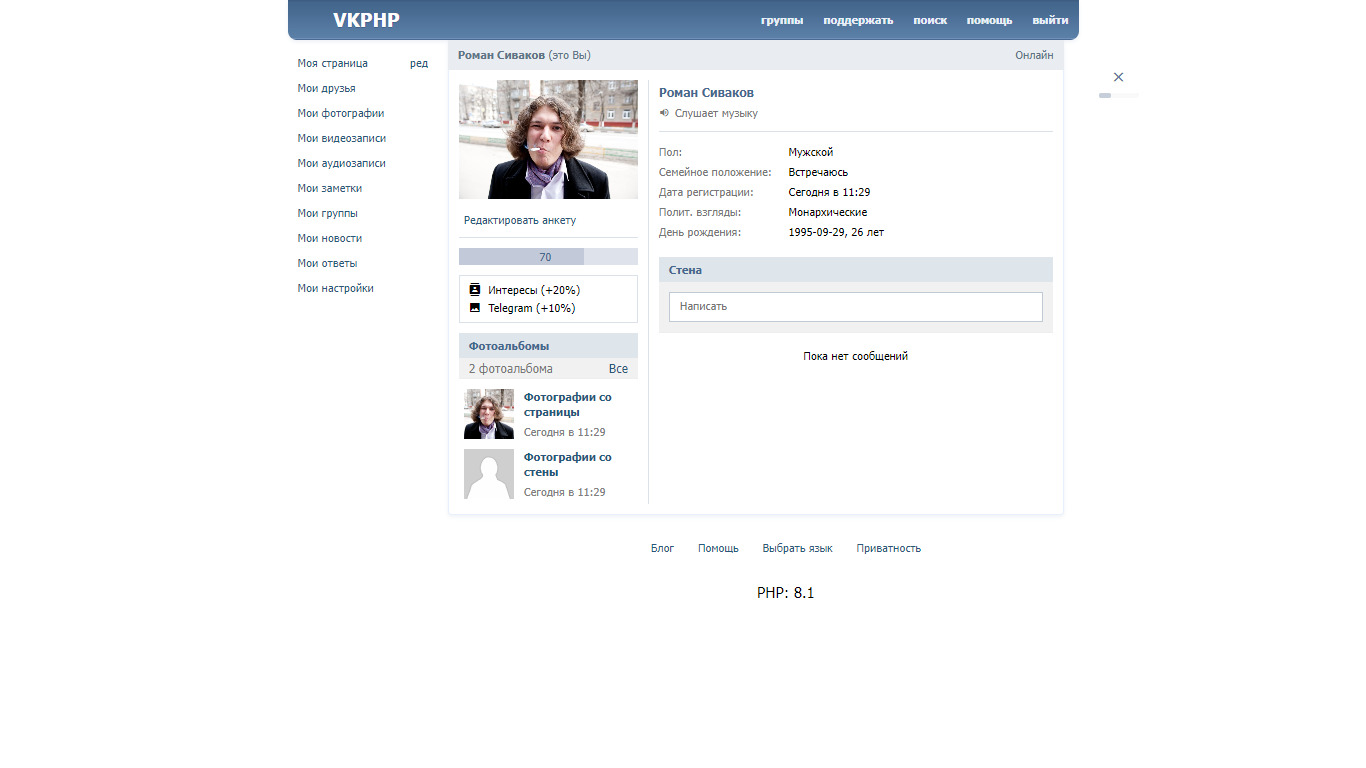Open Мои друзья in the sidebar
The height and width of the screenshot is (768, 1366).
pyautogui.click(x=326, y=88)
